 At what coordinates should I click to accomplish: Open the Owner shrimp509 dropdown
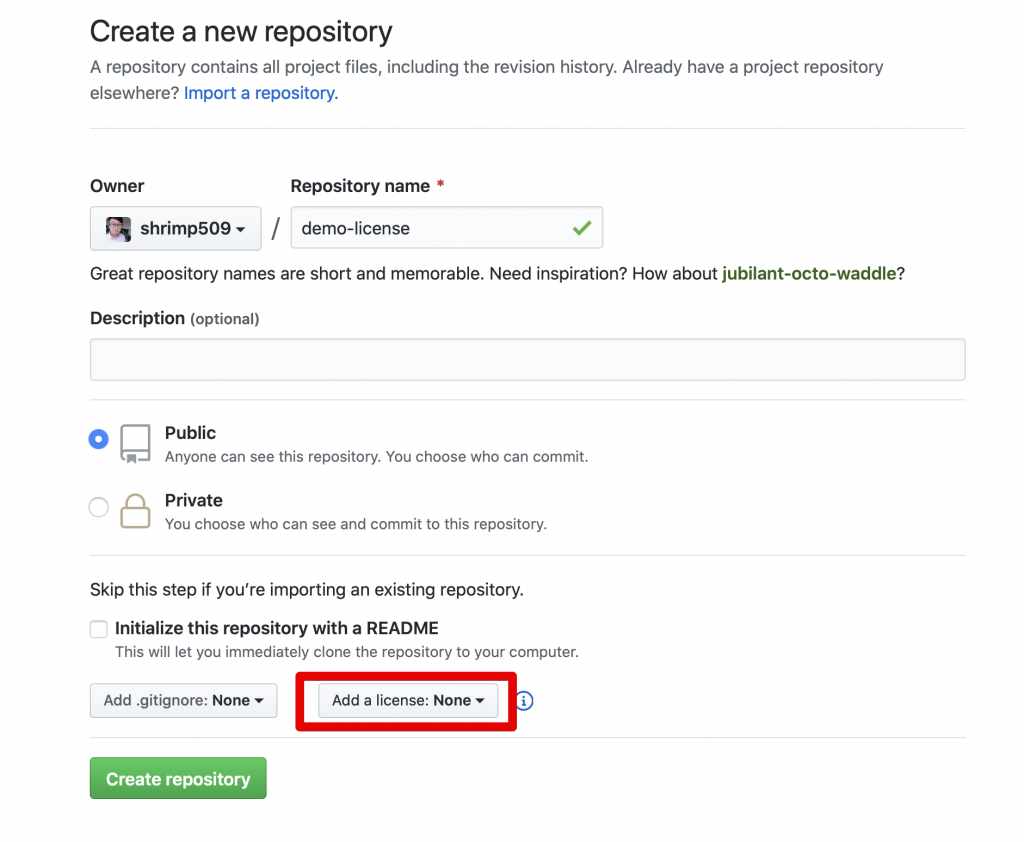(176, 228)
